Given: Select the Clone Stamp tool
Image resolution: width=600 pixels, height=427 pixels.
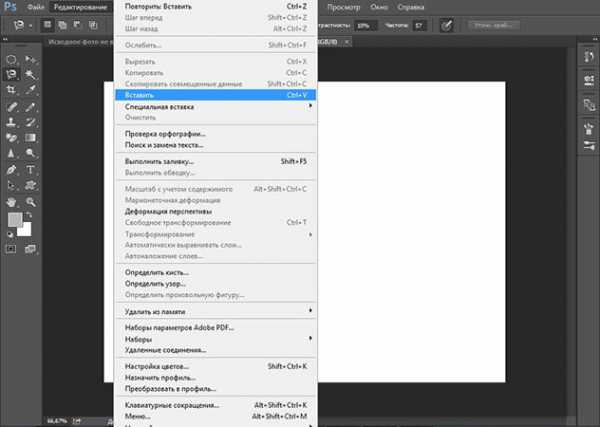Looking at the screenshot, I should (x=11, y=122).
